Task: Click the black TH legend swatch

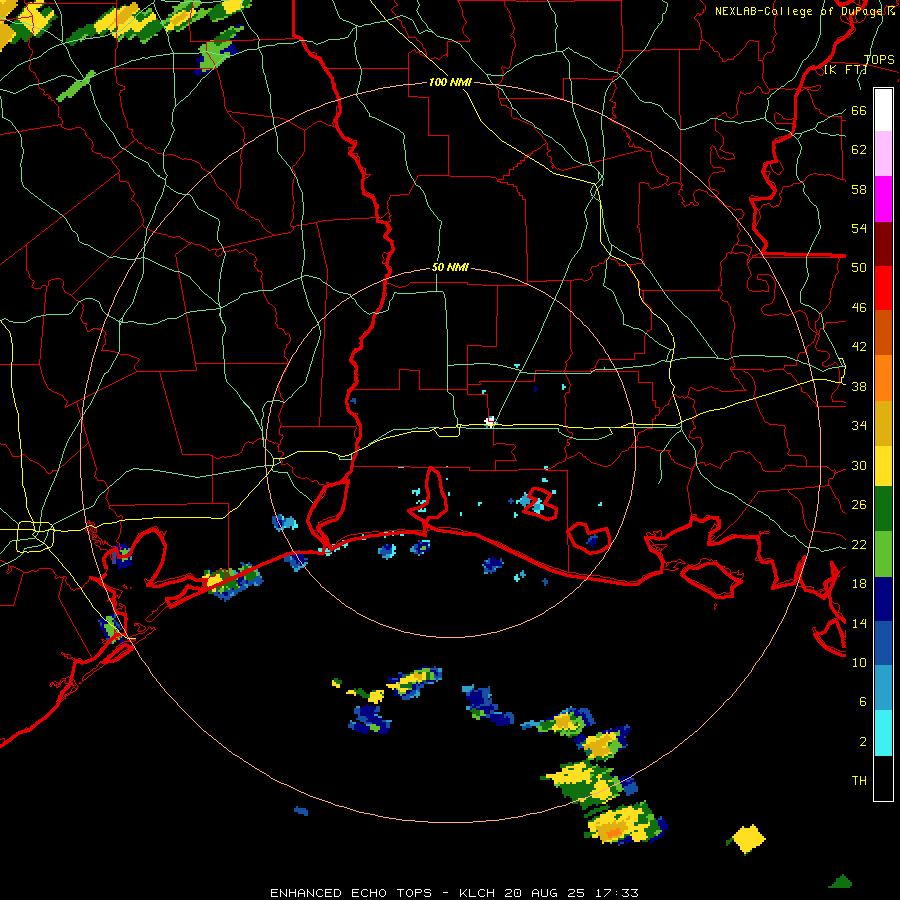Action: (x=883, y=778)
